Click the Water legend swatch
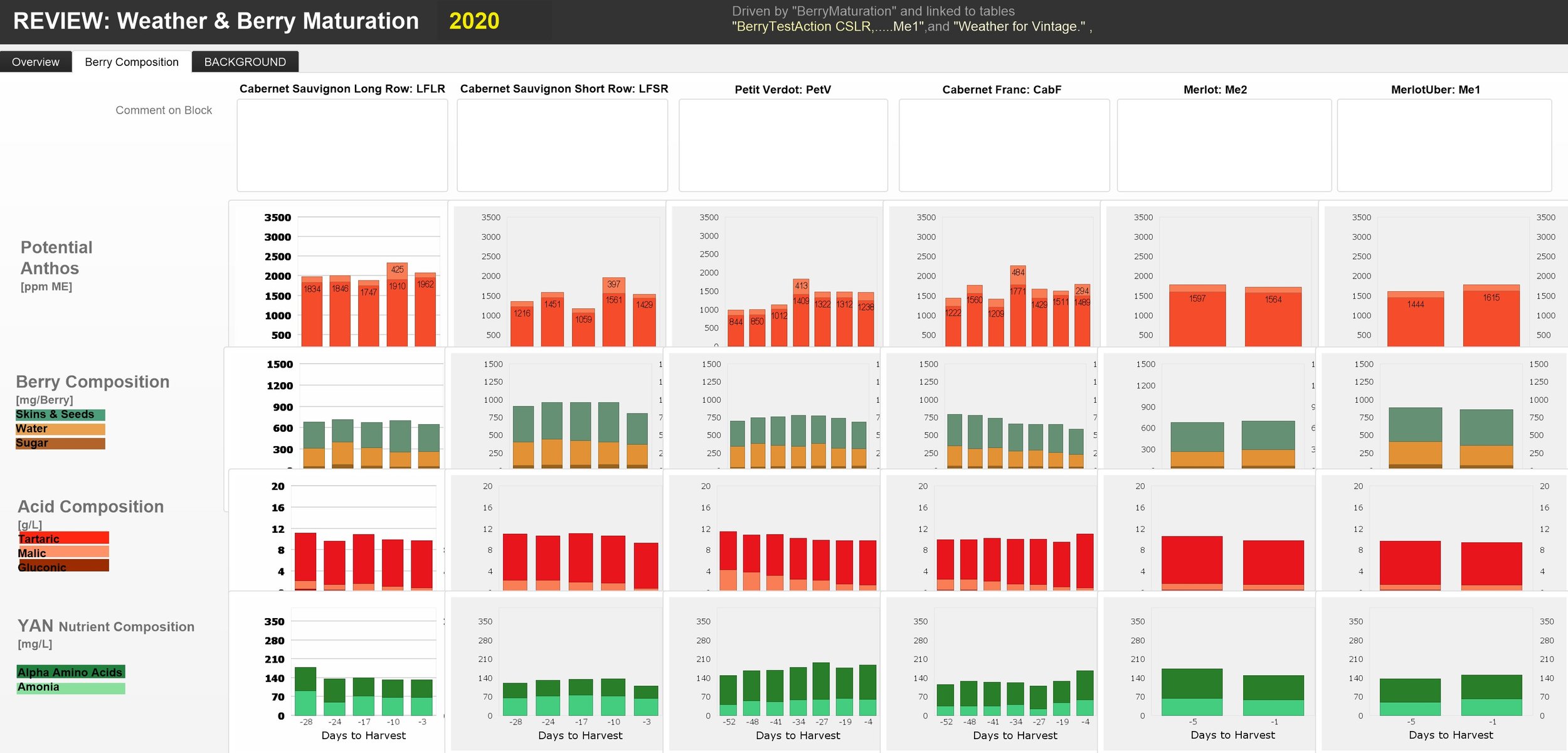This screenshot has width=1568, height=753. 60,429
